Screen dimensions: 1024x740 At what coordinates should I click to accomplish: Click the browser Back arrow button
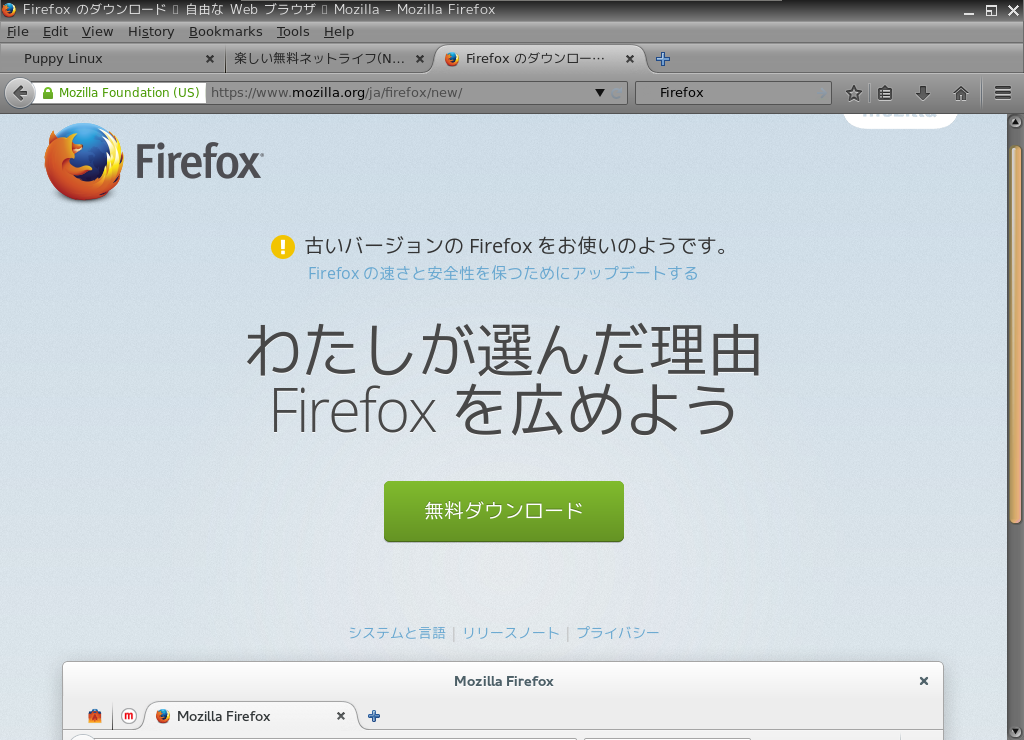click(20, 93)
